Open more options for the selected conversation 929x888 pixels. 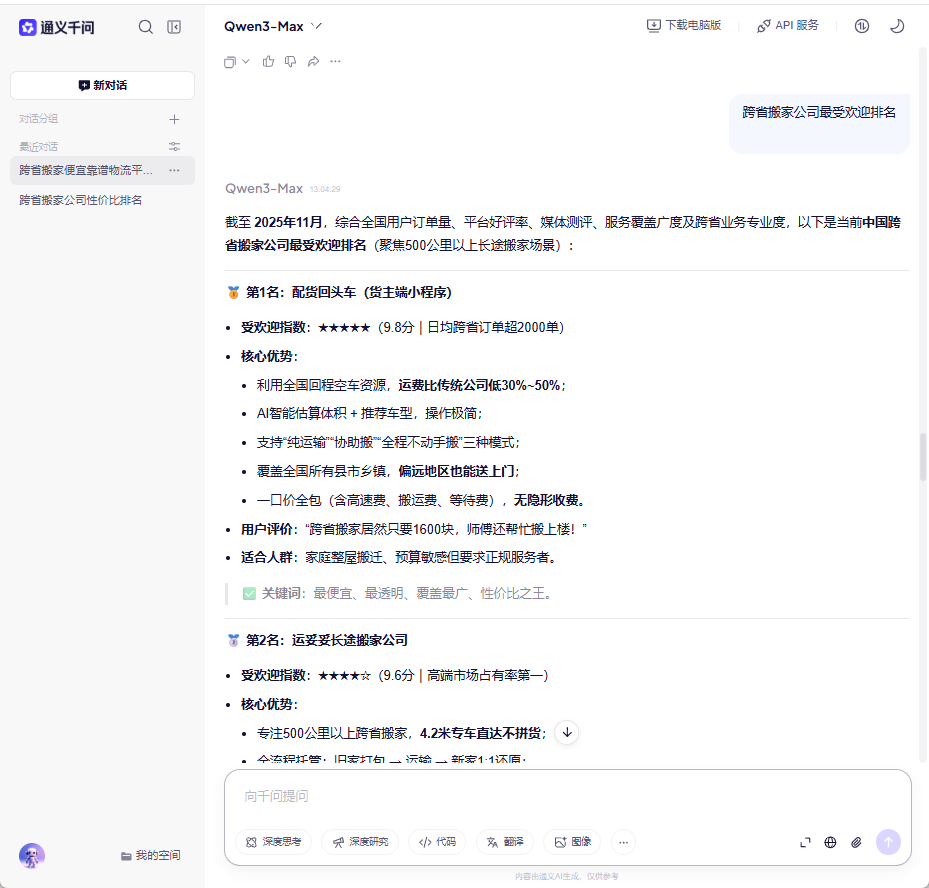pyautogui.click(x=174, y=171)
